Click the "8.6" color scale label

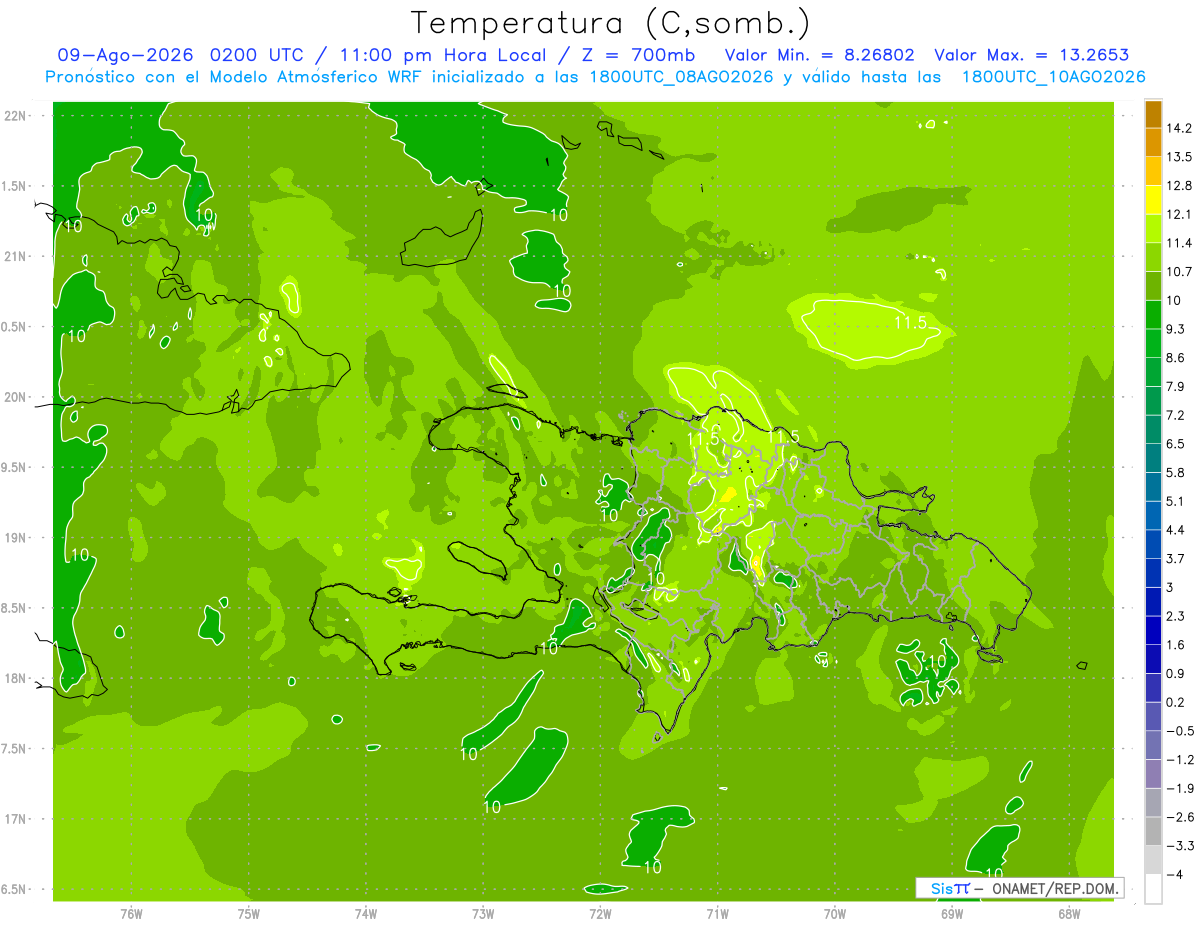coord(1176,358)
